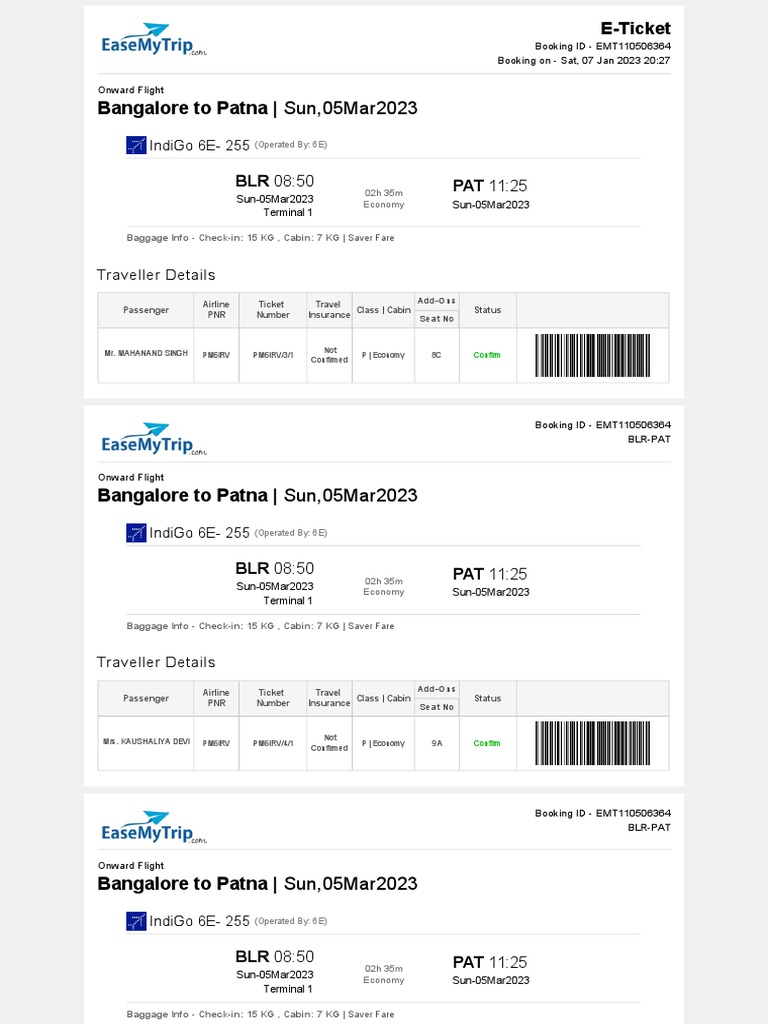Click the barcode for Mrs. Kaushaliya Devi
Image resolution: width=768 pixels, height=1024 pixels.
(x=592, y=743)
